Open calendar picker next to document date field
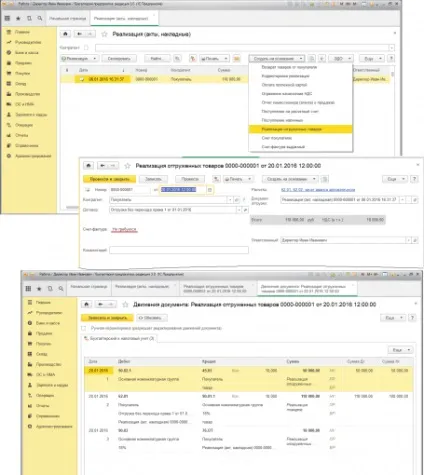Viewport: 424px width, 475px height. click(210, 190)
